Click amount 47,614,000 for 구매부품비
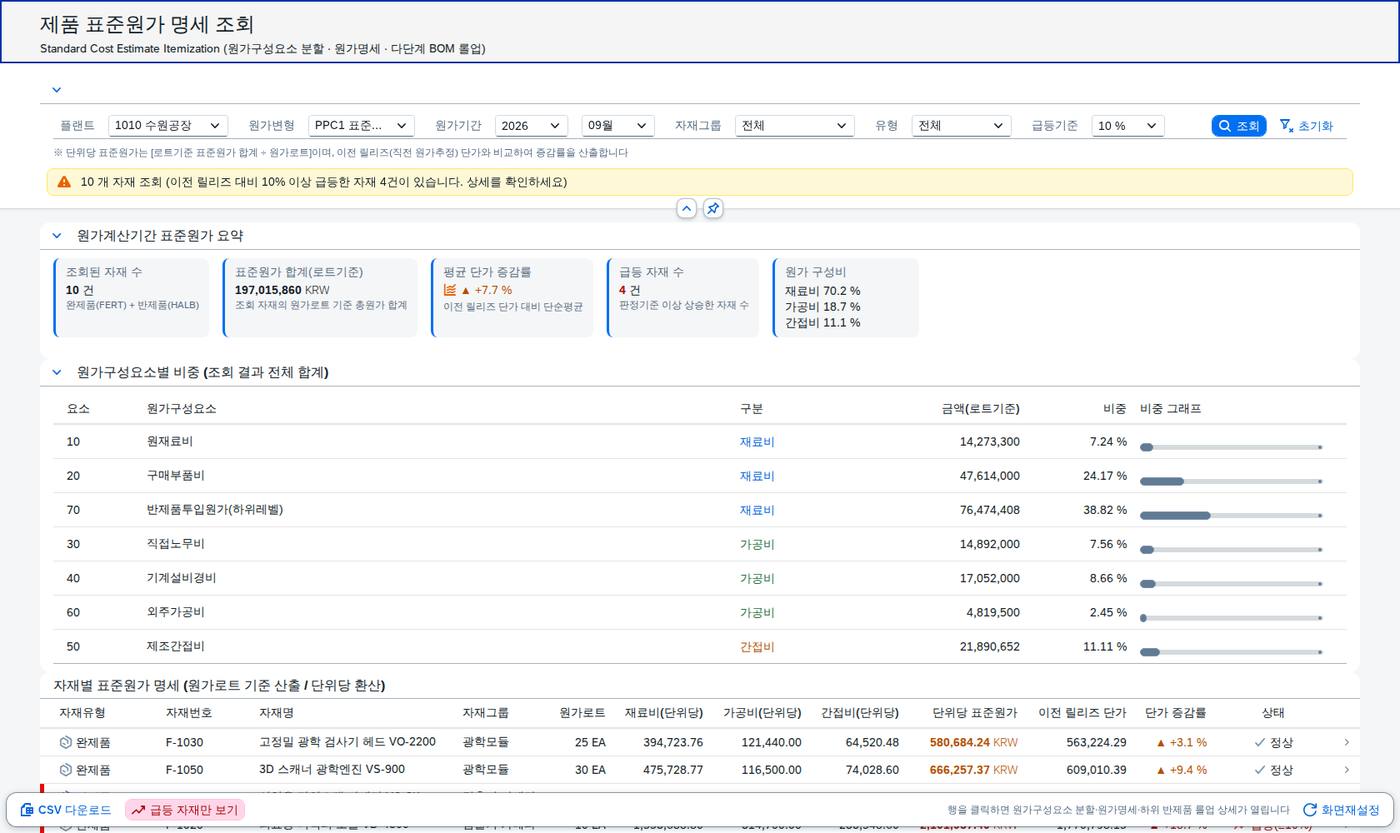 (989, 476)
